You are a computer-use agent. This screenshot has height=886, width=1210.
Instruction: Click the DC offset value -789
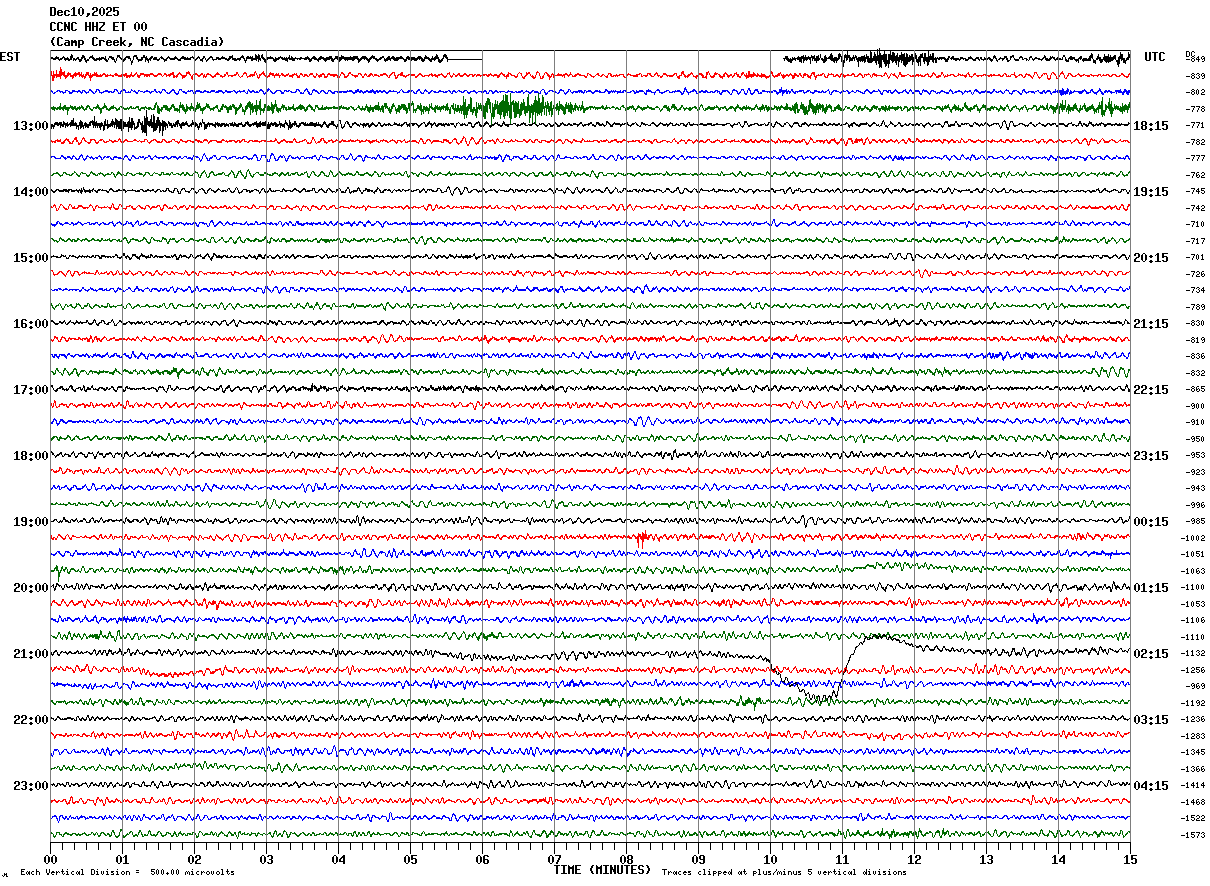(x=1195, y=307)
